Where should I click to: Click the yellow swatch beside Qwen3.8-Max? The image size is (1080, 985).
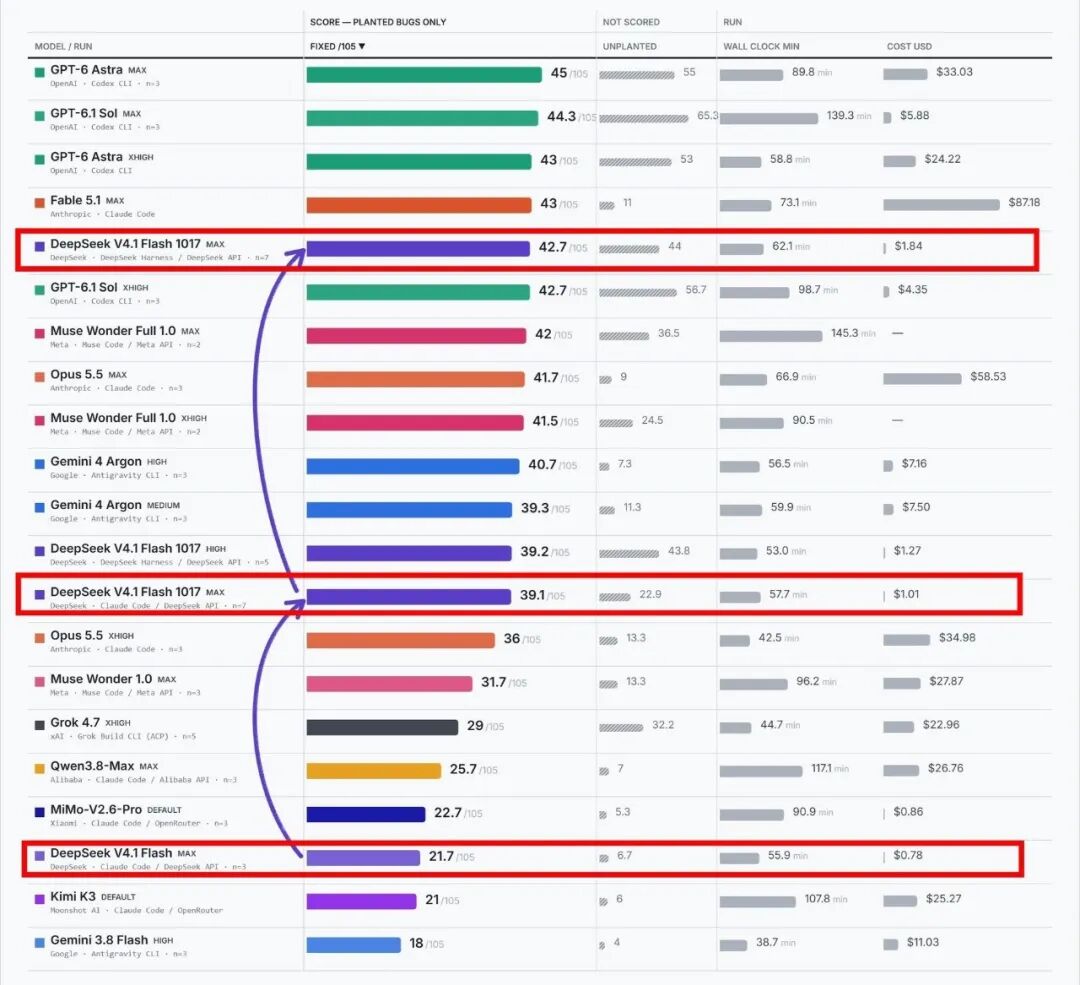coord(40,768)
